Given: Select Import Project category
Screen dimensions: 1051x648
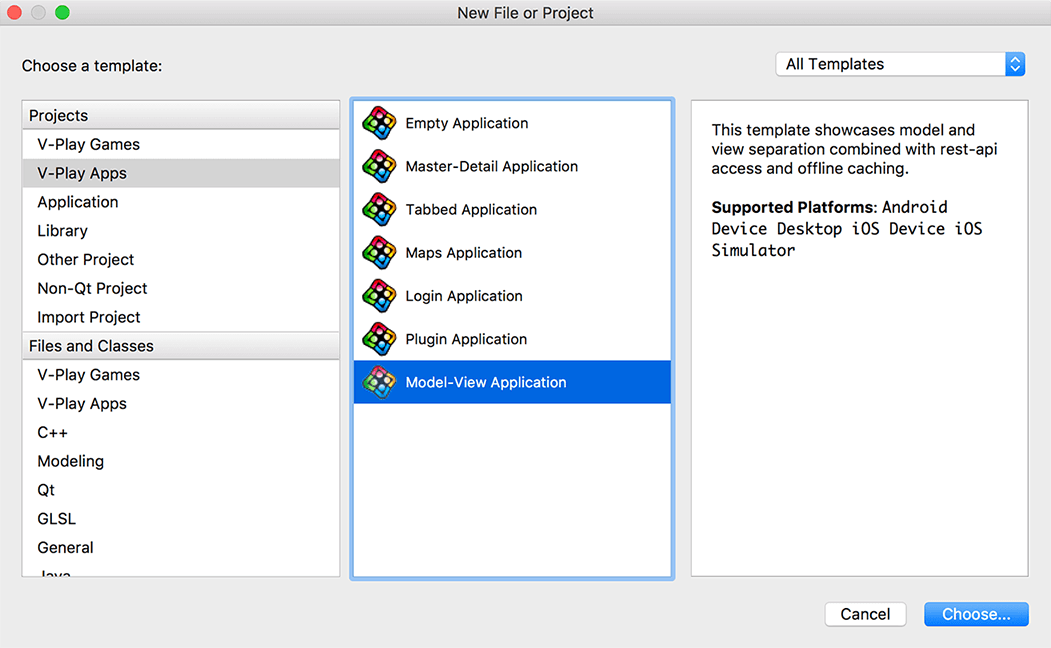Looking at the screenshot, I should pos(181,317).
